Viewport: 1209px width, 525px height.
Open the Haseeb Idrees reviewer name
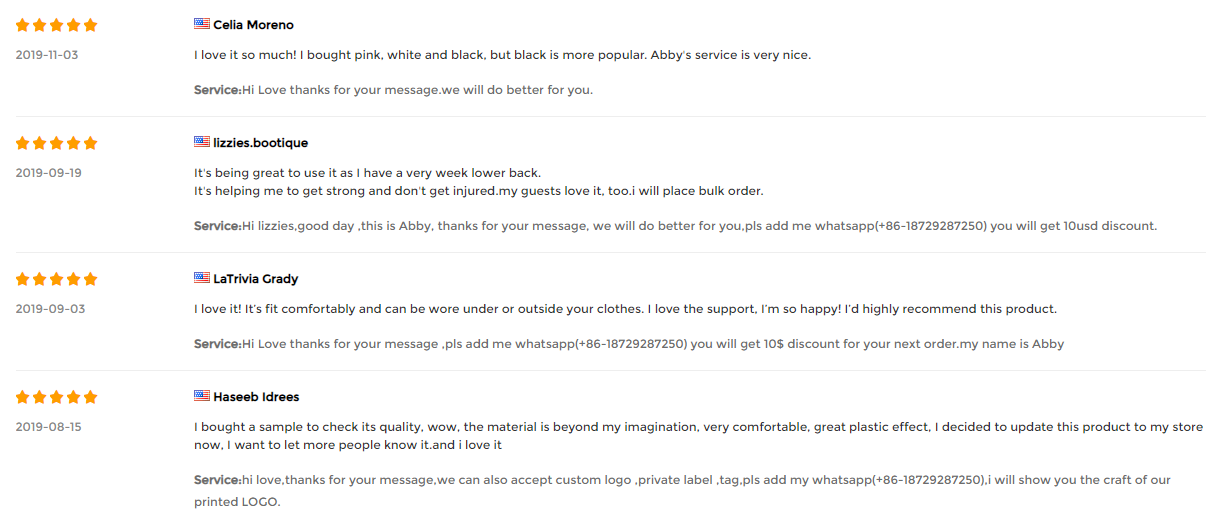point(256,397)
